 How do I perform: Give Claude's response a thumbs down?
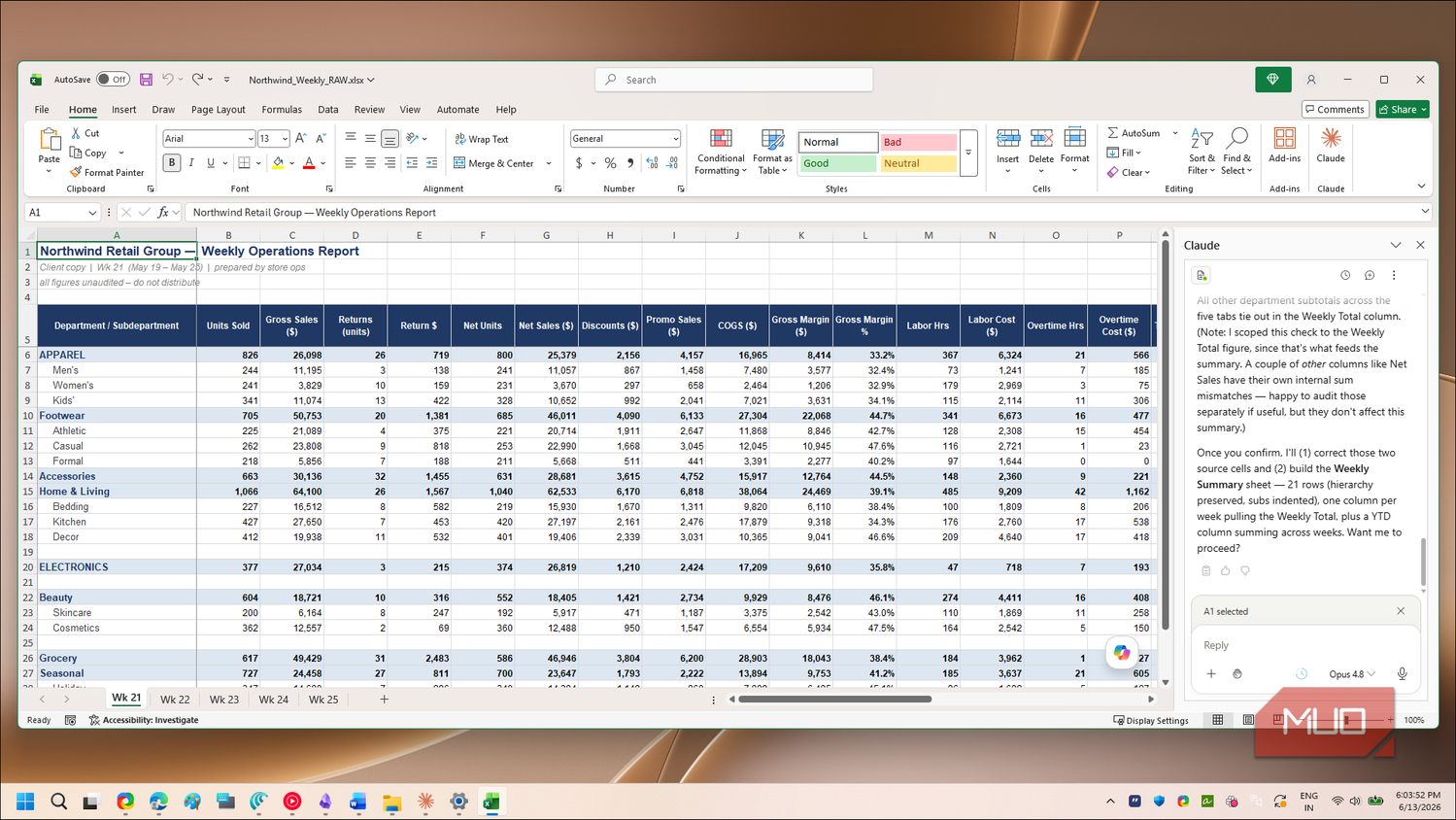coord(1245,570)
